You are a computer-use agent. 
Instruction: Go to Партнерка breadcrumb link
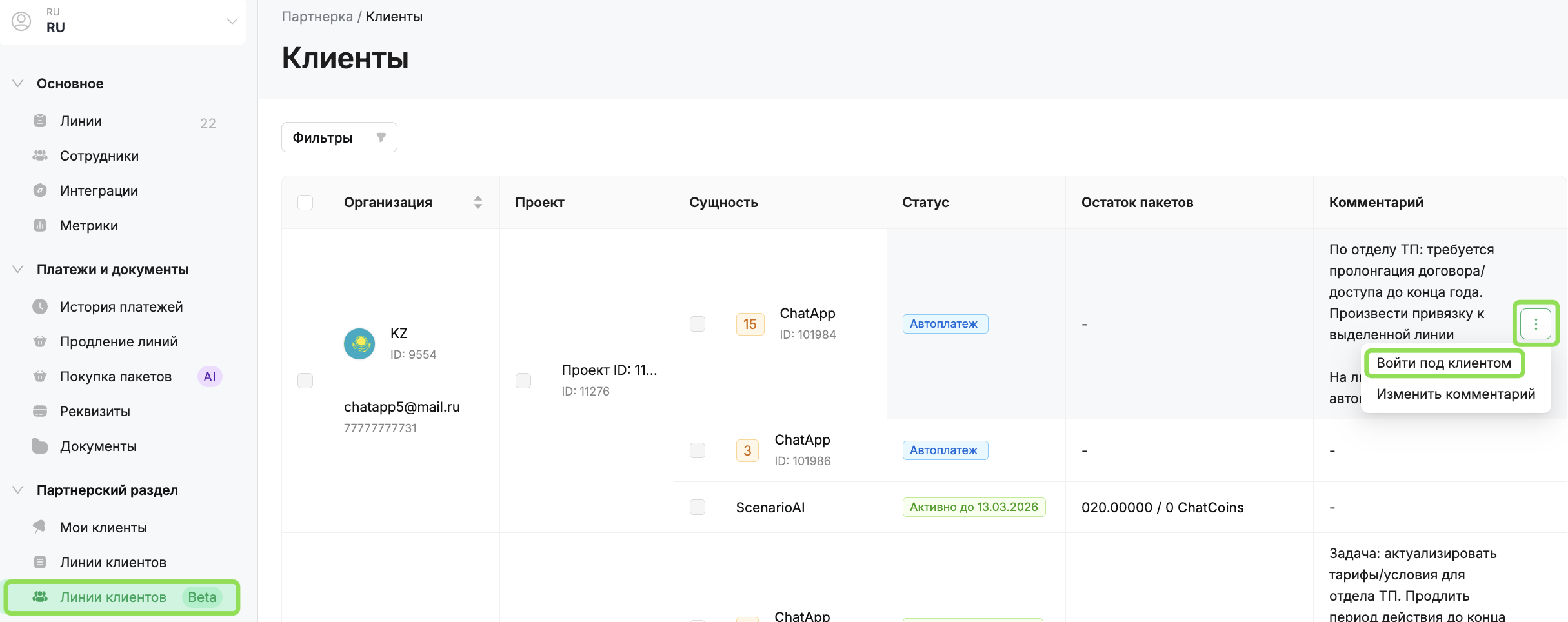(317, 17)
